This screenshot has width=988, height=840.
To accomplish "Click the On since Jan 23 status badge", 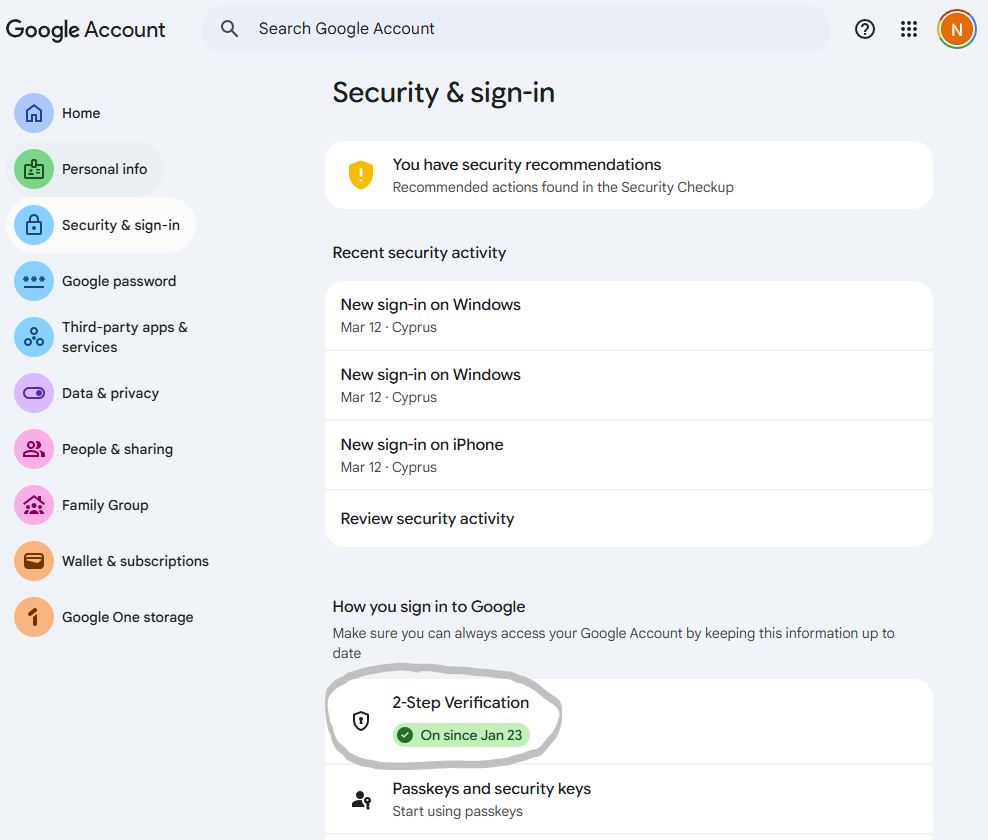I will coord(461,735).
